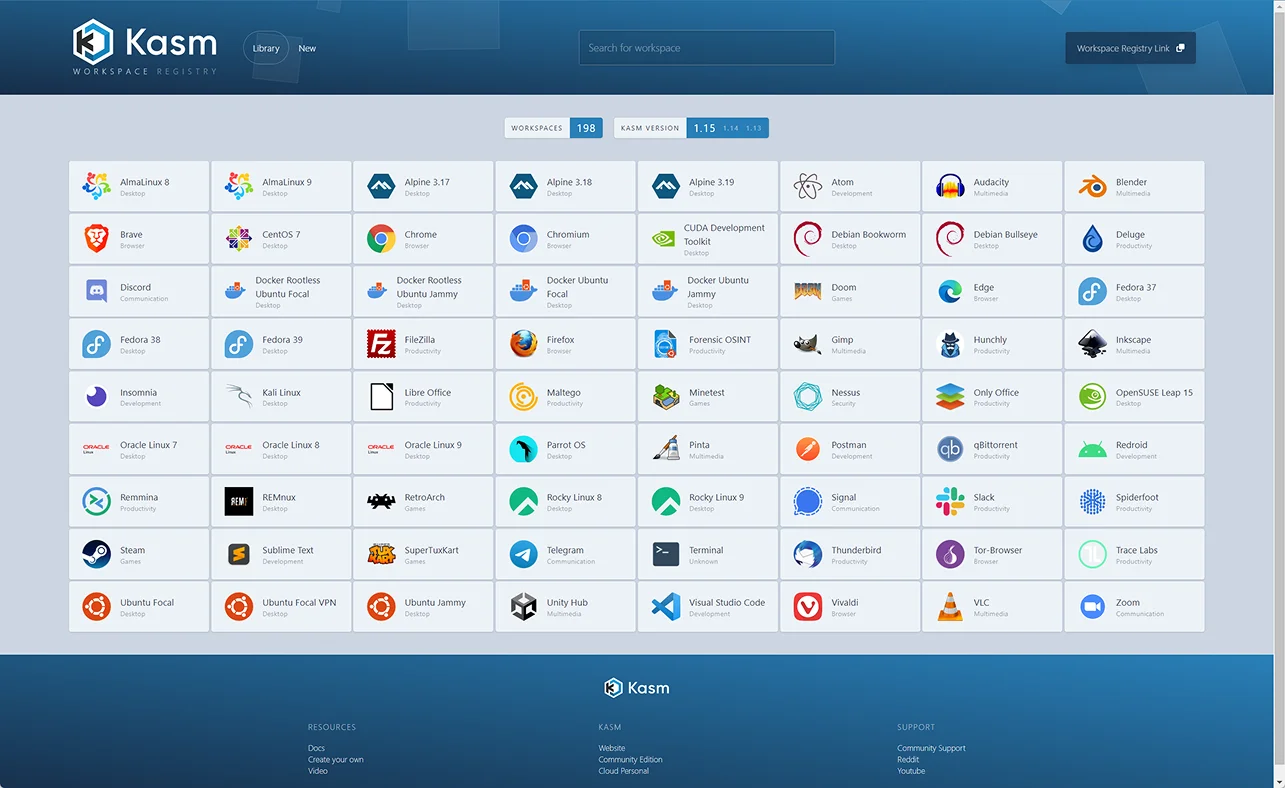Click the workspace search field

pyautogui.click(x=706, y=47)
